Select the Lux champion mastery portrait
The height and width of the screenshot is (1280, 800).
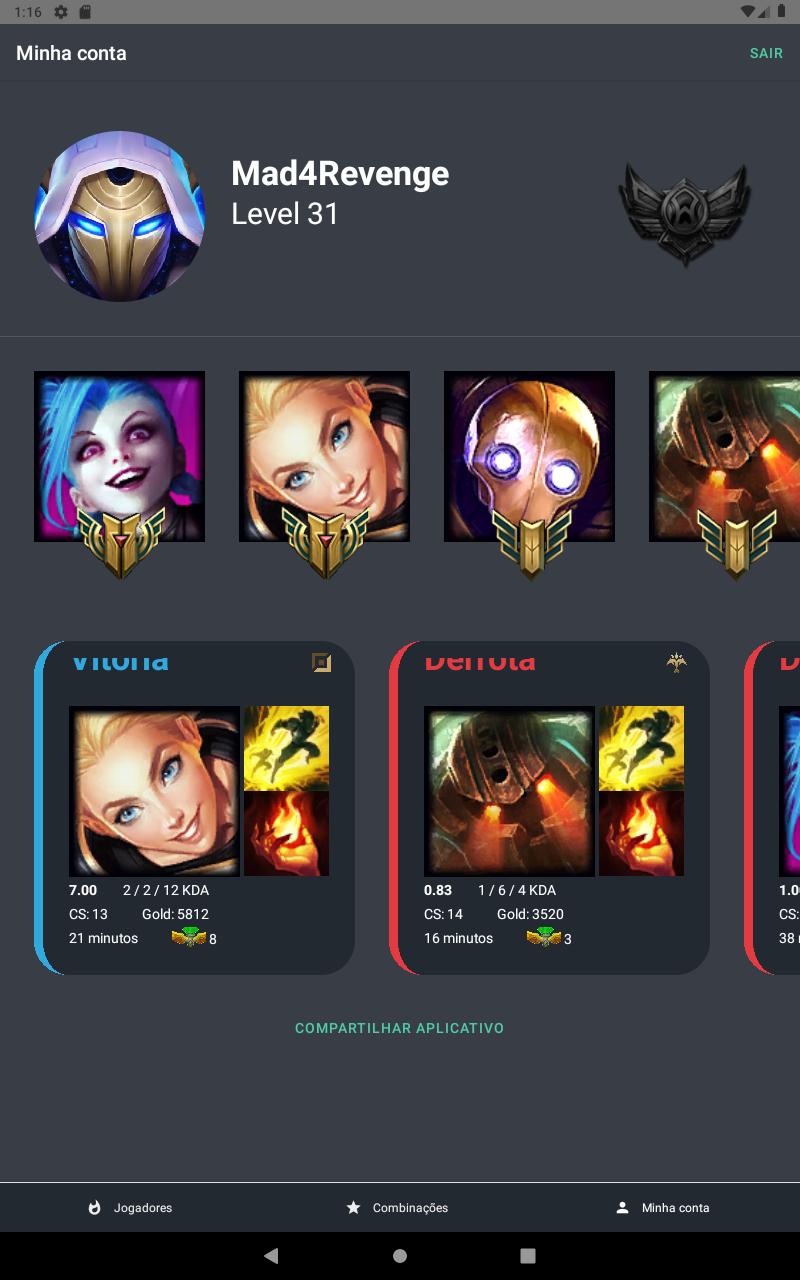(325, 457)
